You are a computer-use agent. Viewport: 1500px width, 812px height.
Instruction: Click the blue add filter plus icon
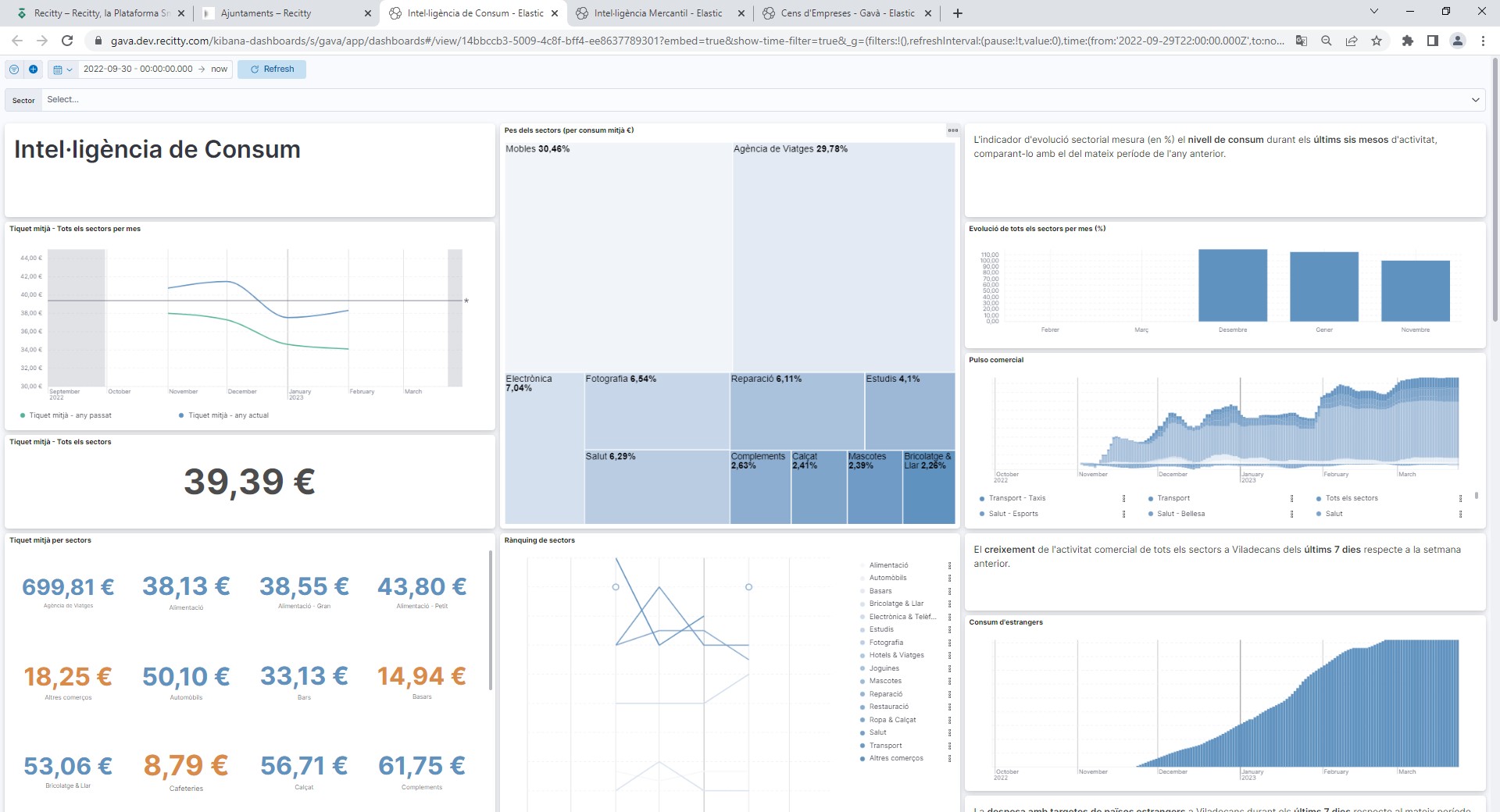click(34, 69)
